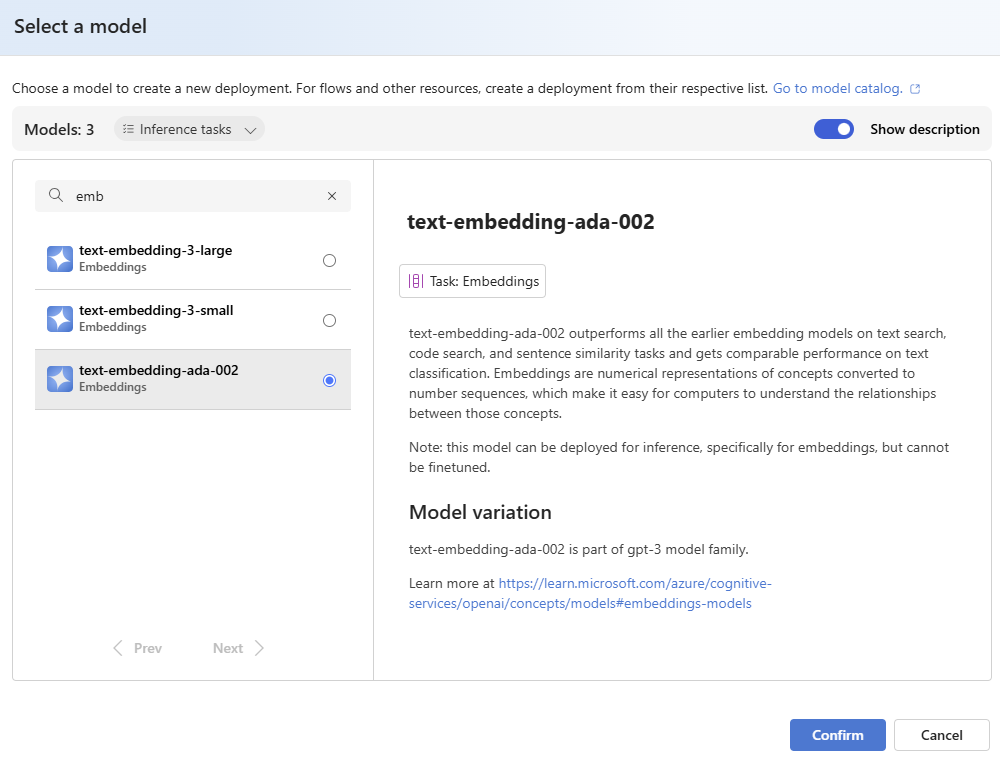Click the text-embedding-ada-002 list row name
1000x763 pixels.
[x=159, y=370]
